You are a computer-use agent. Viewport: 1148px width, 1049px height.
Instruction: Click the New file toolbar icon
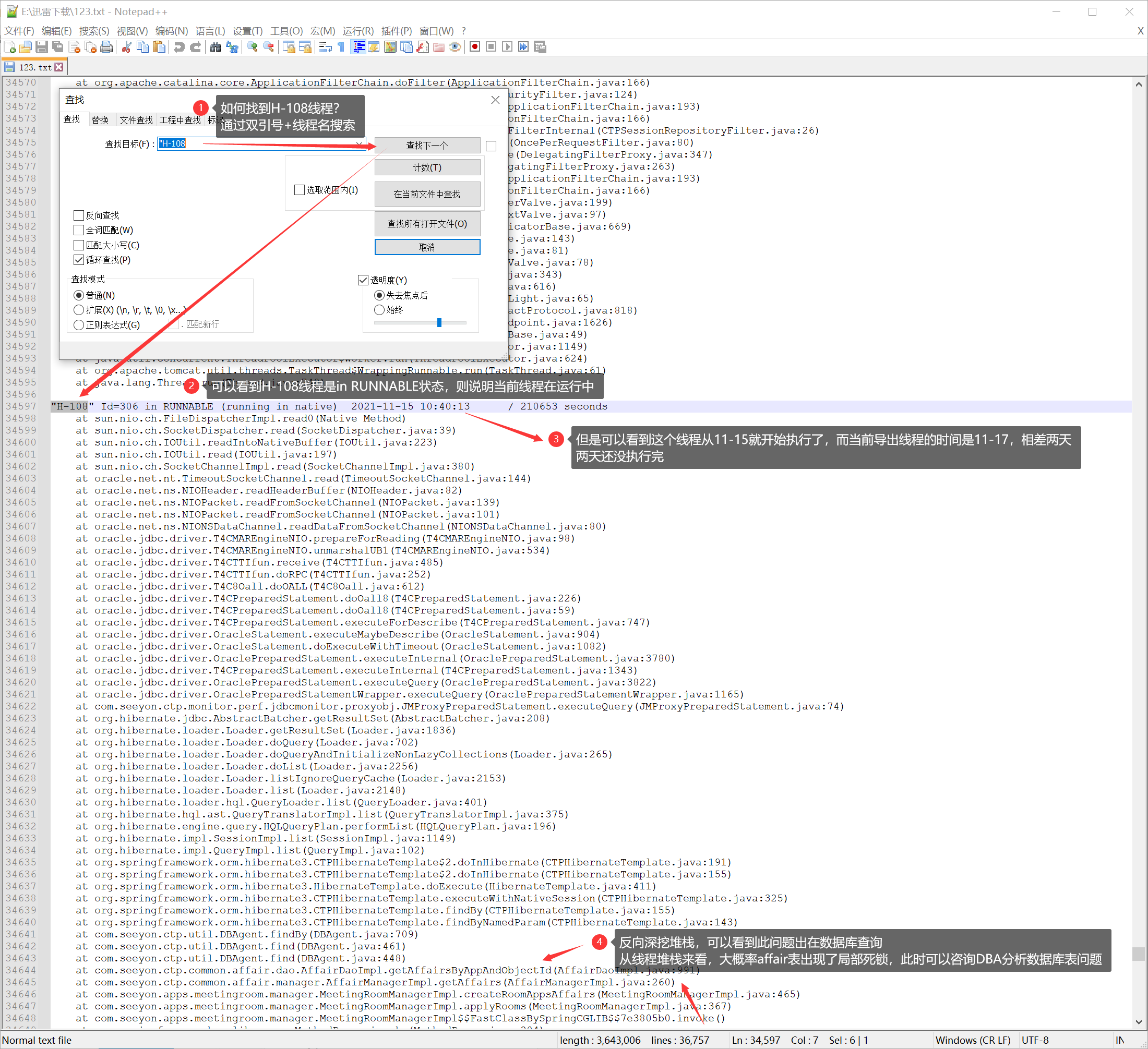10,47
